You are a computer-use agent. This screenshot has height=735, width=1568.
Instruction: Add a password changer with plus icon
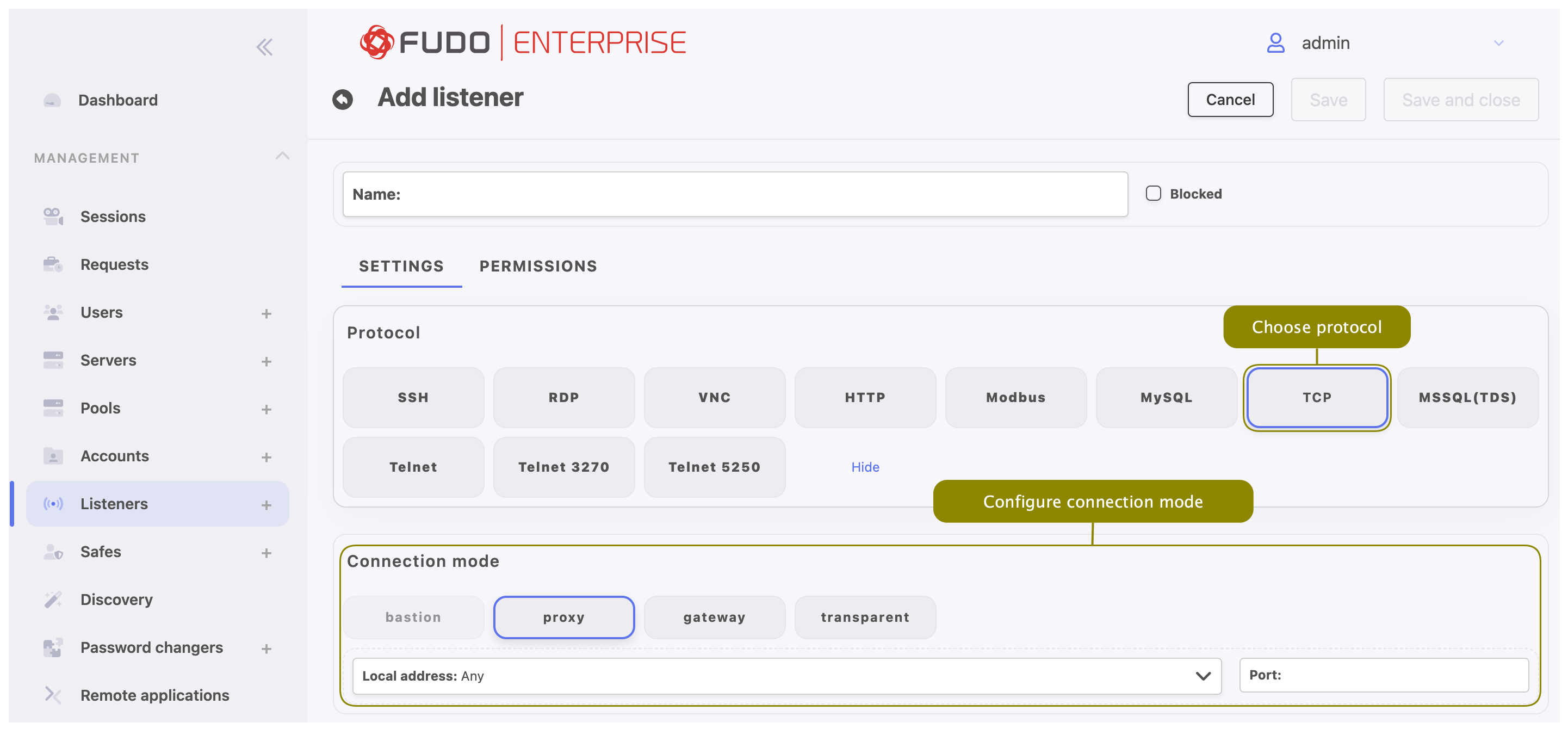pos(266,648)
